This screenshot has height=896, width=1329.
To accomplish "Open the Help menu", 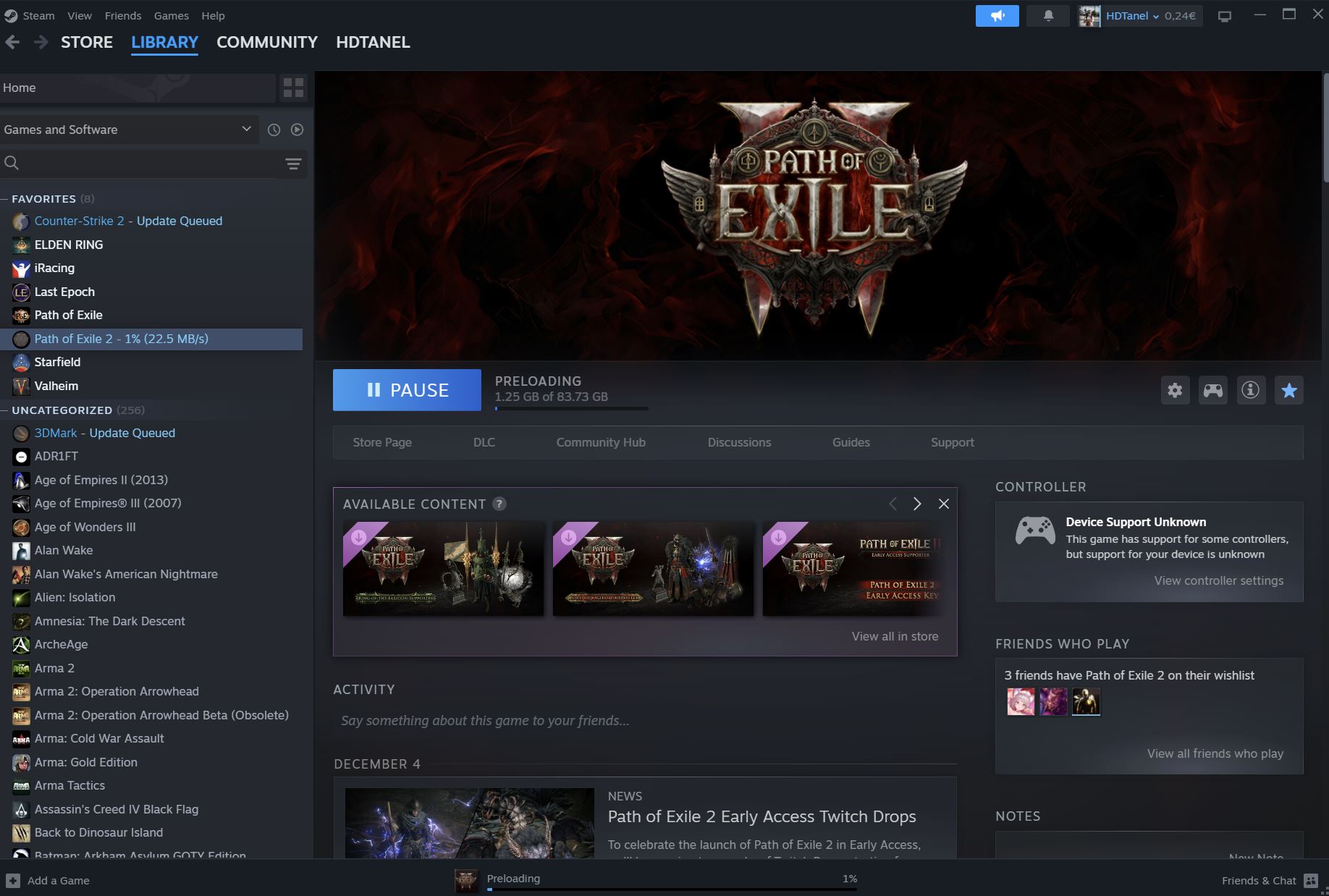I will tap(213, 15).
